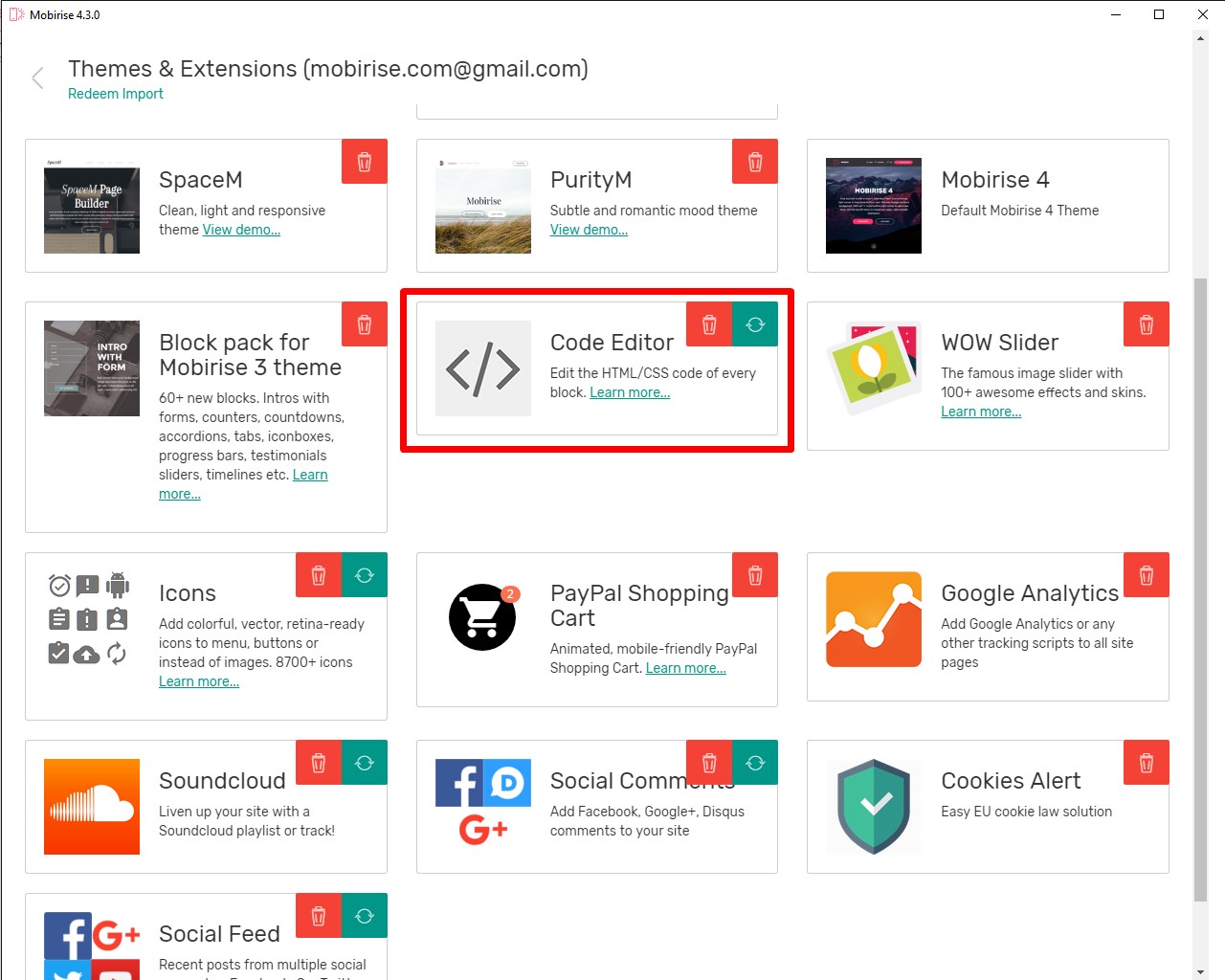Click the scrollbar down arrow
The image size is (1225, 980).
coord(1200,971)
